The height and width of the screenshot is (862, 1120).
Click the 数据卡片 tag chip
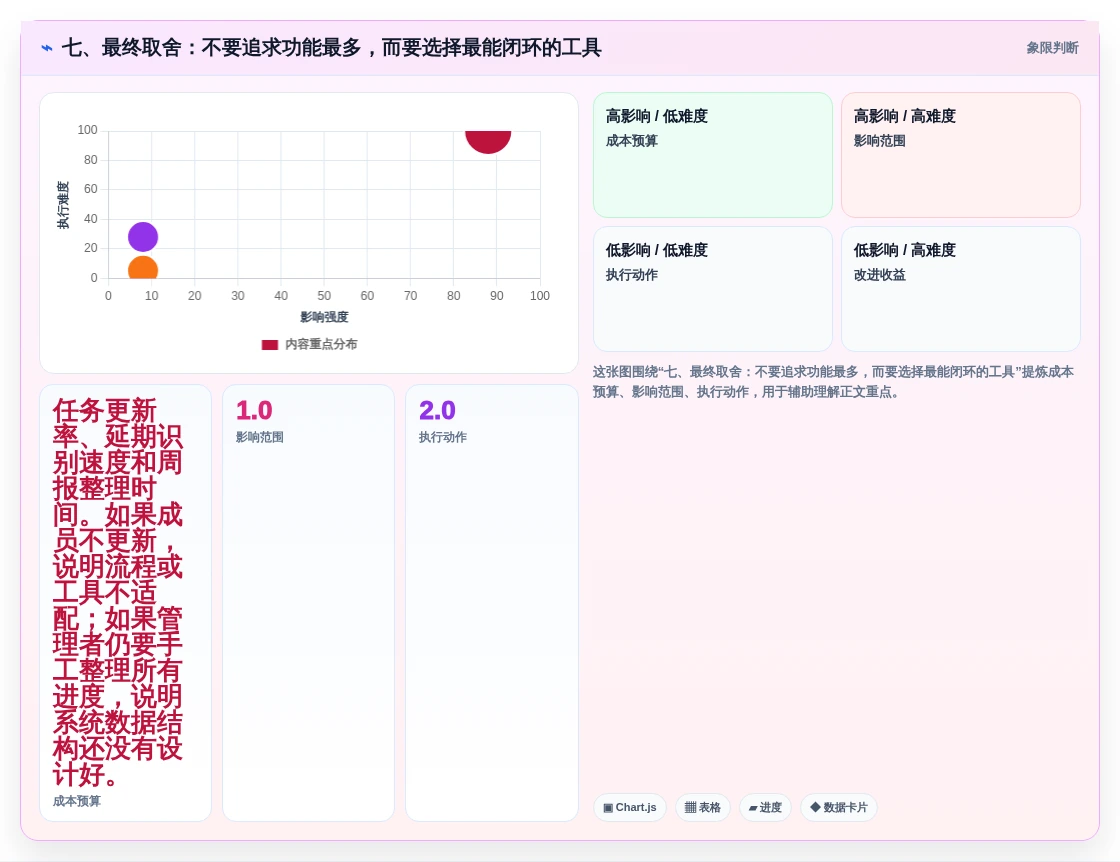(x=839, y=808)
